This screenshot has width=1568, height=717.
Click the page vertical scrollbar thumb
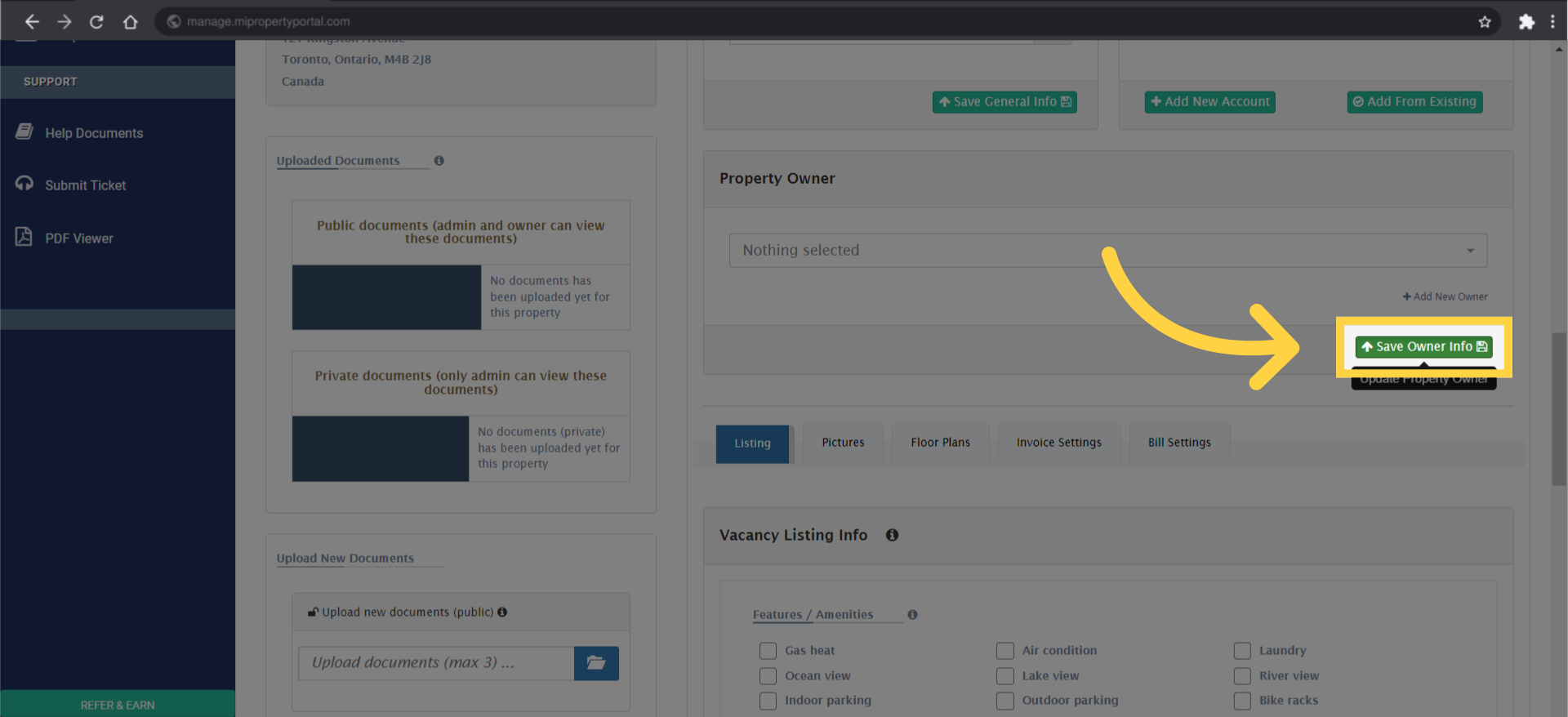coord(1559,409)
